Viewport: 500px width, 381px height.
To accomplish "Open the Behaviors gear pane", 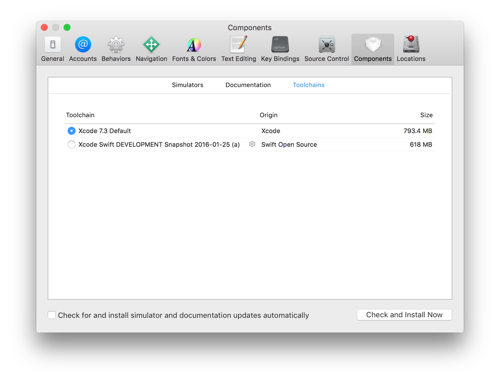I will (116, 49).
